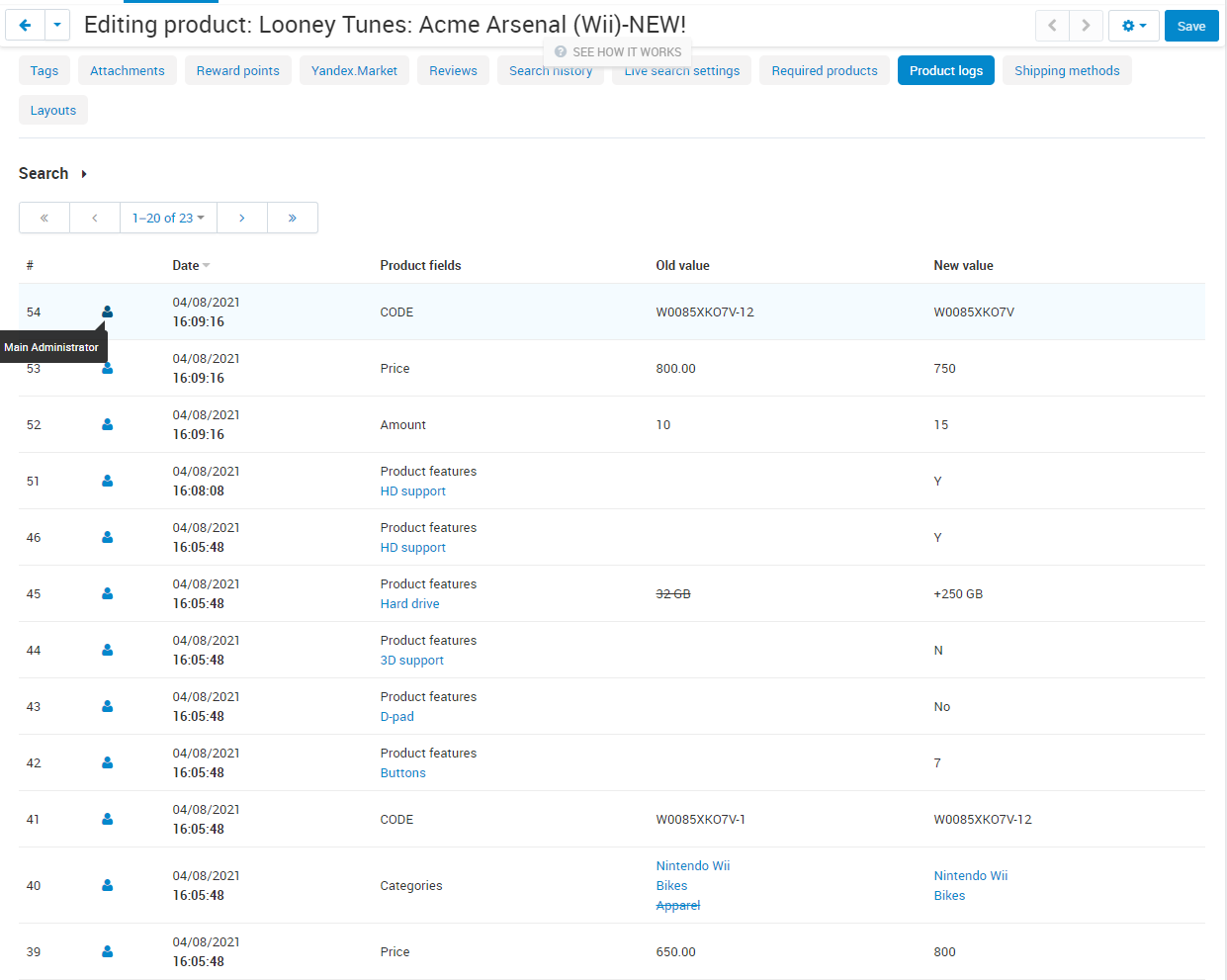Switch to the Layouts tab
The width and height of the screenshot is (1227, 980).
[x=53, y=110]
